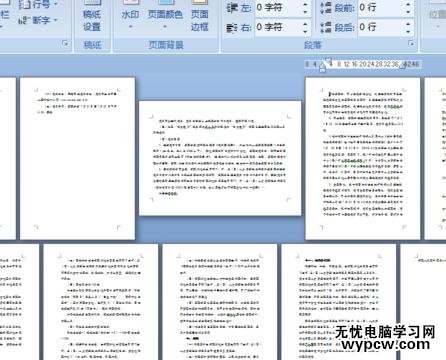Increase 段后 spacing with up arrow
The image size is (446, 360).
(409, 24)
